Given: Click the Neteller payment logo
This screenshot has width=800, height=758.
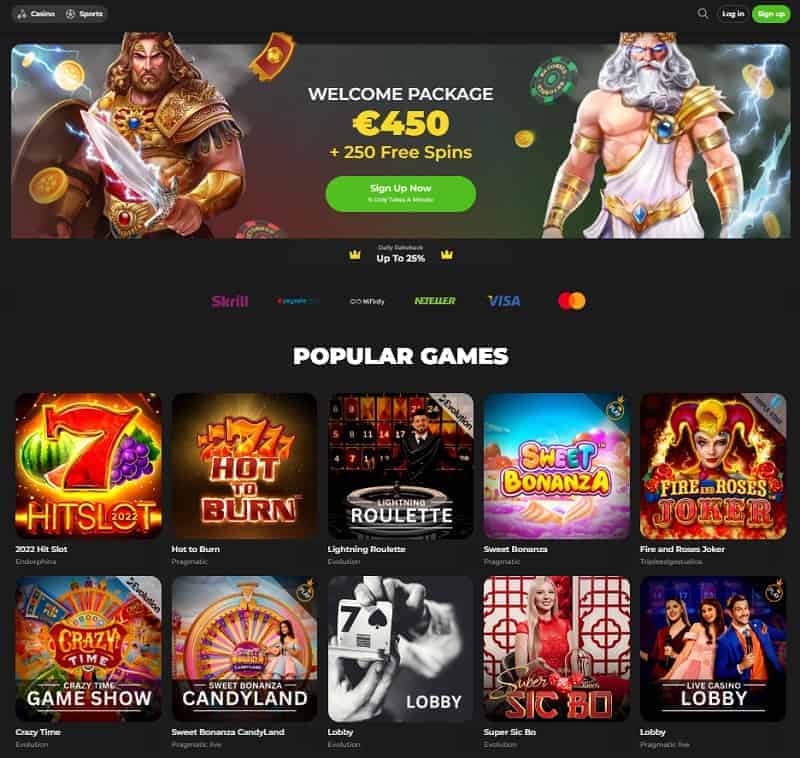Looking at the screenshot, I should click(435, 301).
